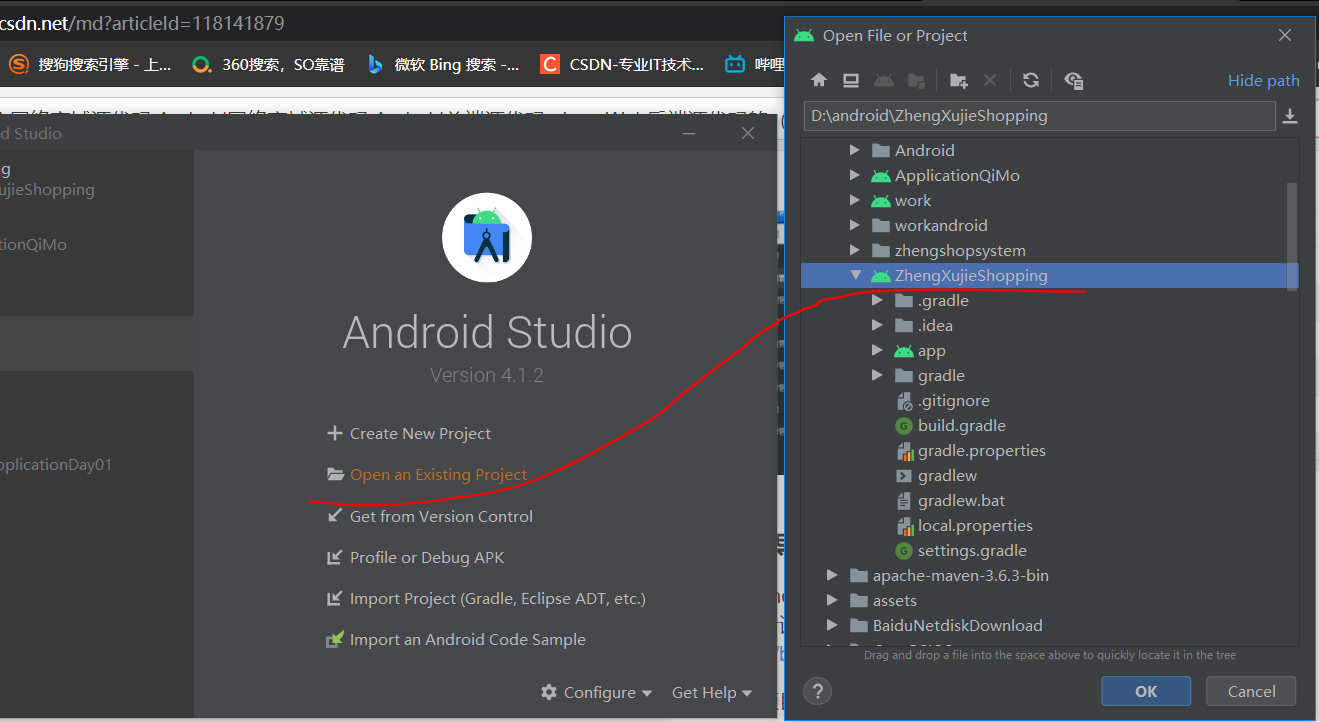Expand the zhengshopsystem folder
Screen dimensions: 1319x722
854,250
